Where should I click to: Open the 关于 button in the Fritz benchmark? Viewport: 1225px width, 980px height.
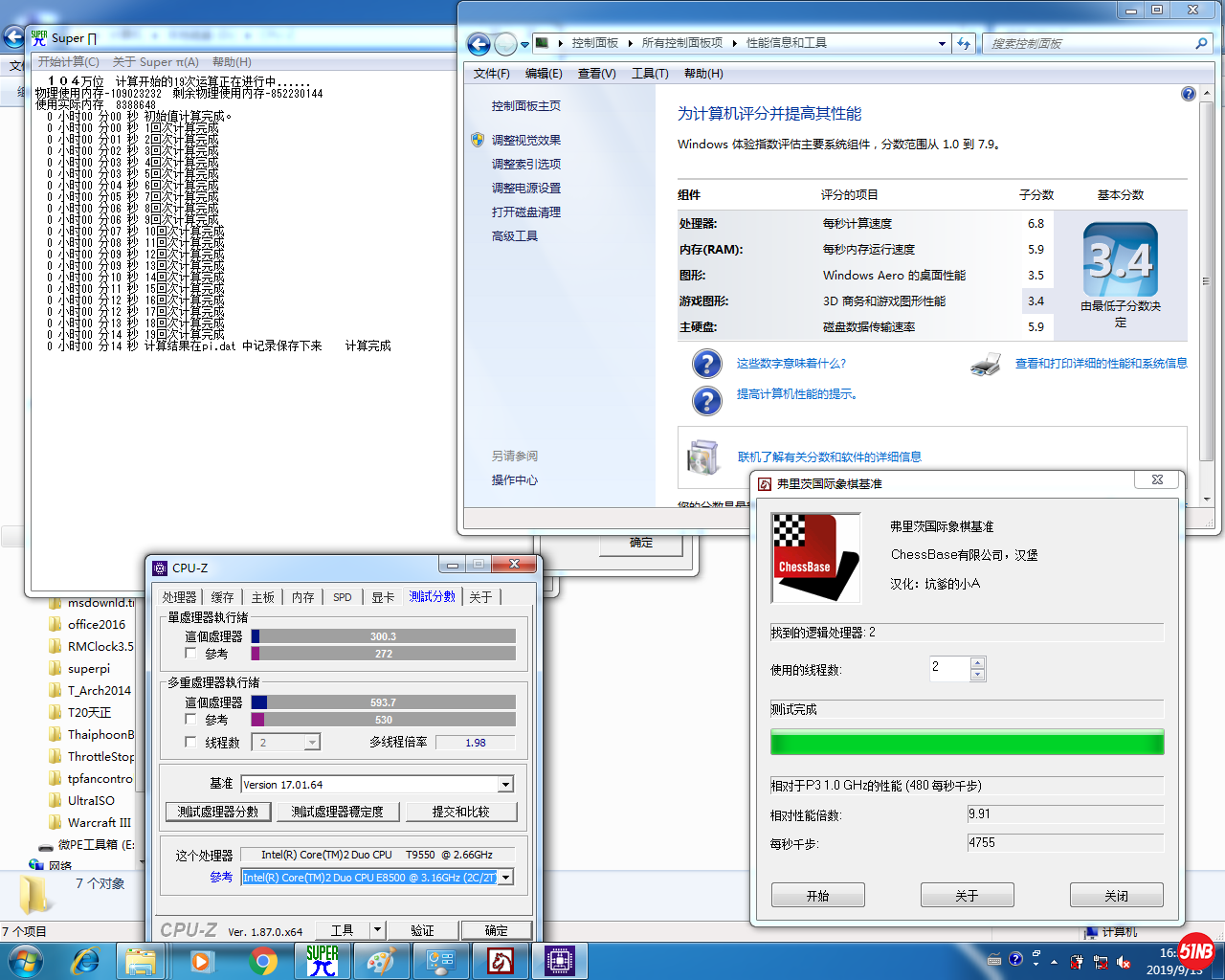(x=968, y=896)
